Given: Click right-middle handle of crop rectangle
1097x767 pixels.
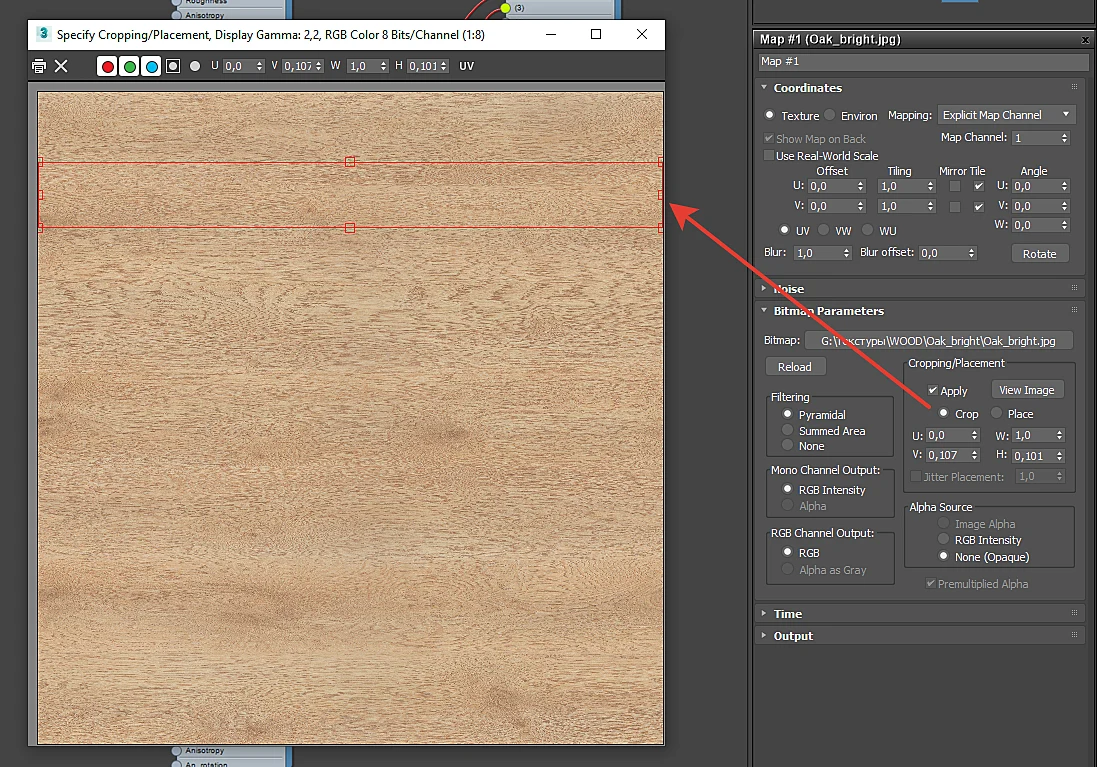Looking at the screenshot, I should click(x=660, y=195).
